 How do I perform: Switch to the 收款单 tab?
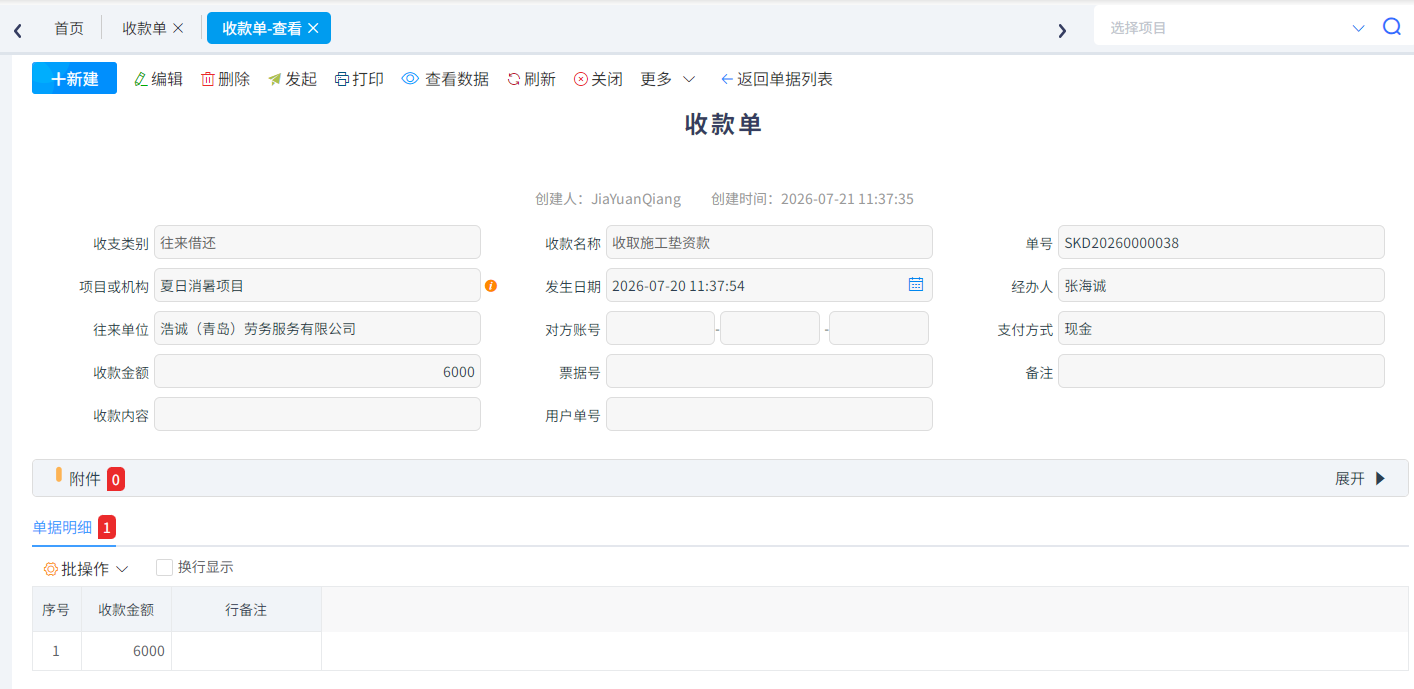144,28
